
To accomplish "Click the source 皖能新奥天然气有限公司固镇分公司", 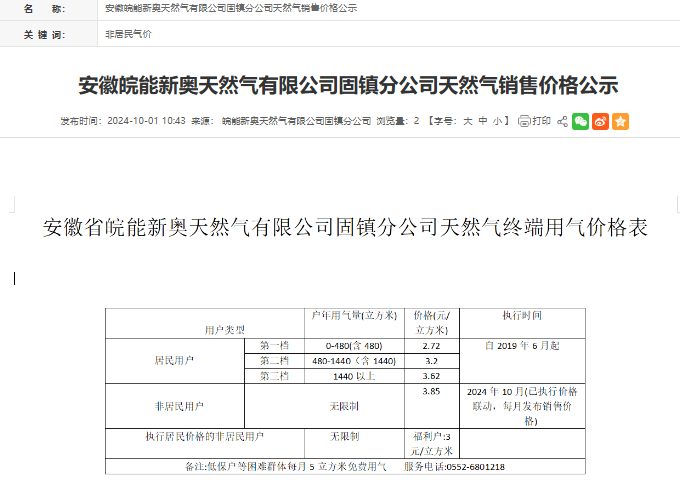I will 296,121.
